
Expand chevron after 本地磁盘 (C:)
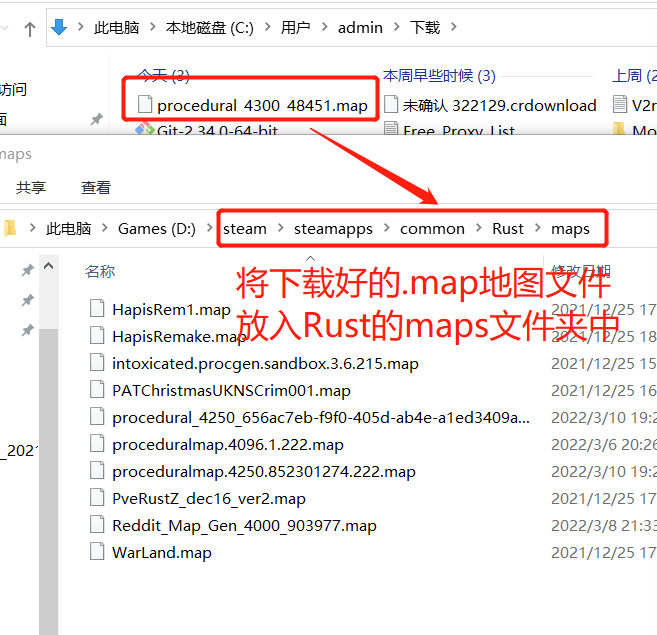pyautogui.click(x=267, y=27)
